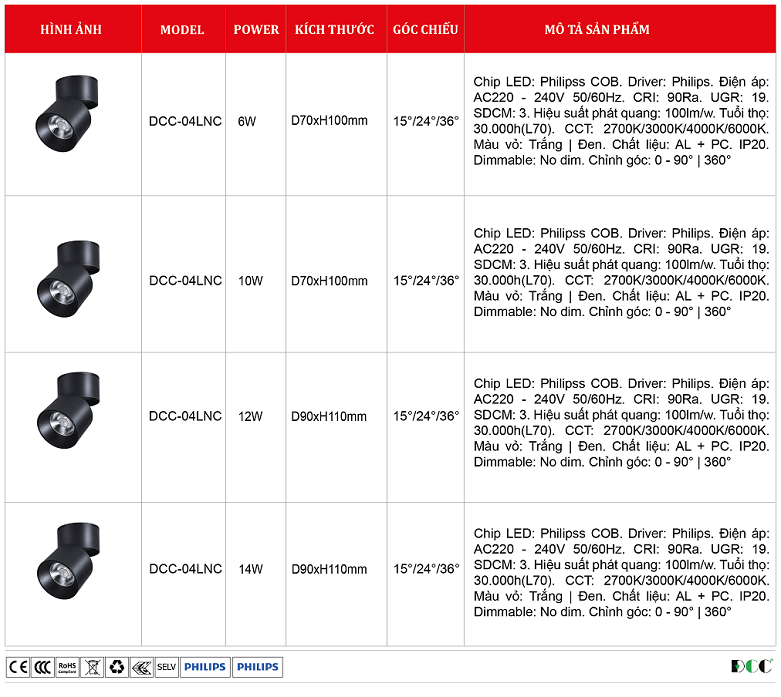Click the CE certification mark icon

pyautogui.click(x=18, y=667)
